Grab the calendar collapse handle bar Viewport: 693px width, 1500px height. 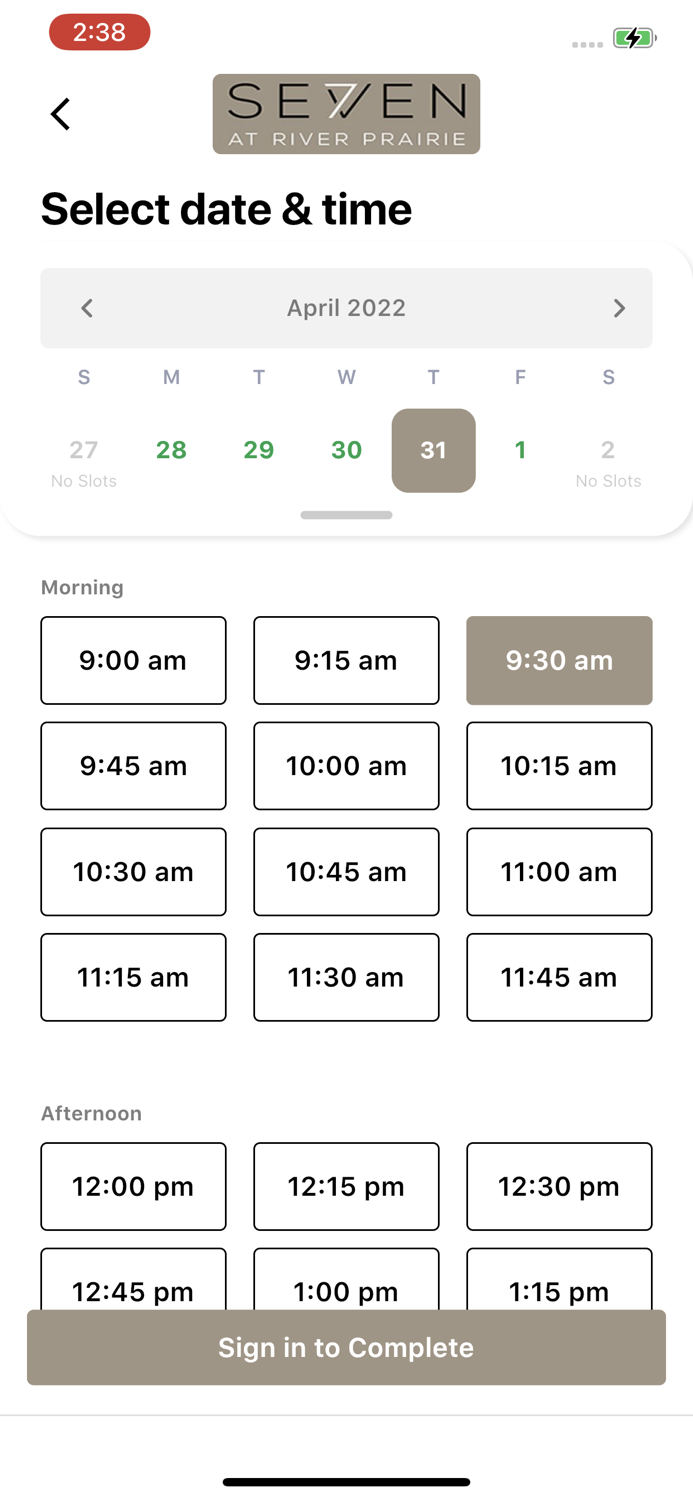click(346, 515)
